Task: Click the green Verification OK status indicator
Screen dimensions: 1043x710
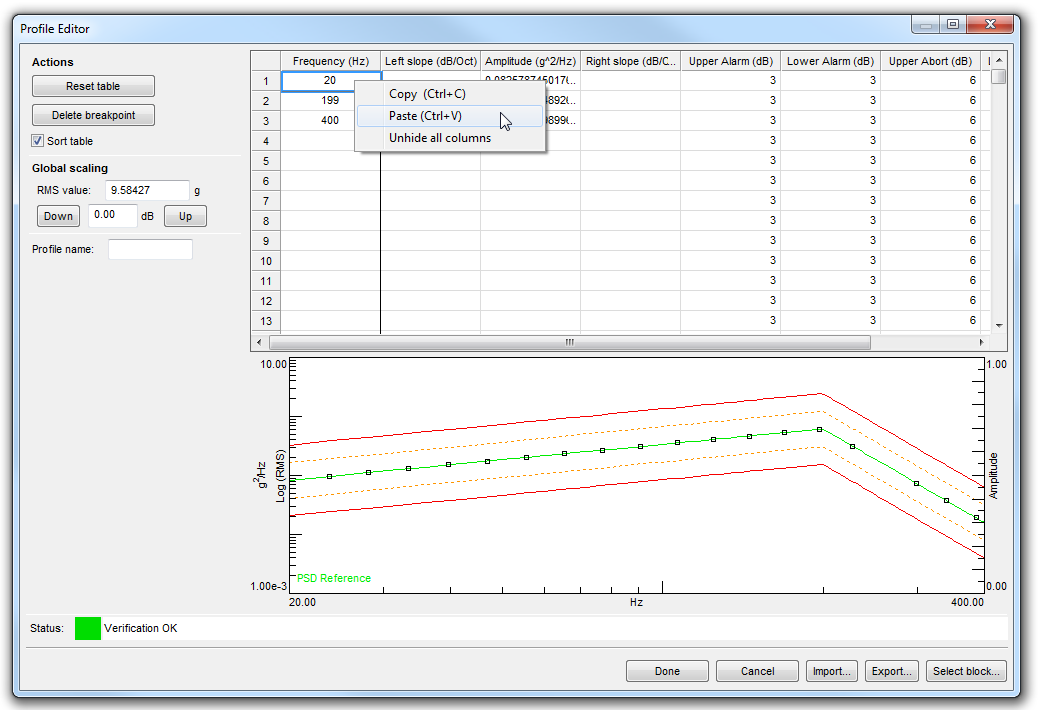Action: (x=88, y=628)
